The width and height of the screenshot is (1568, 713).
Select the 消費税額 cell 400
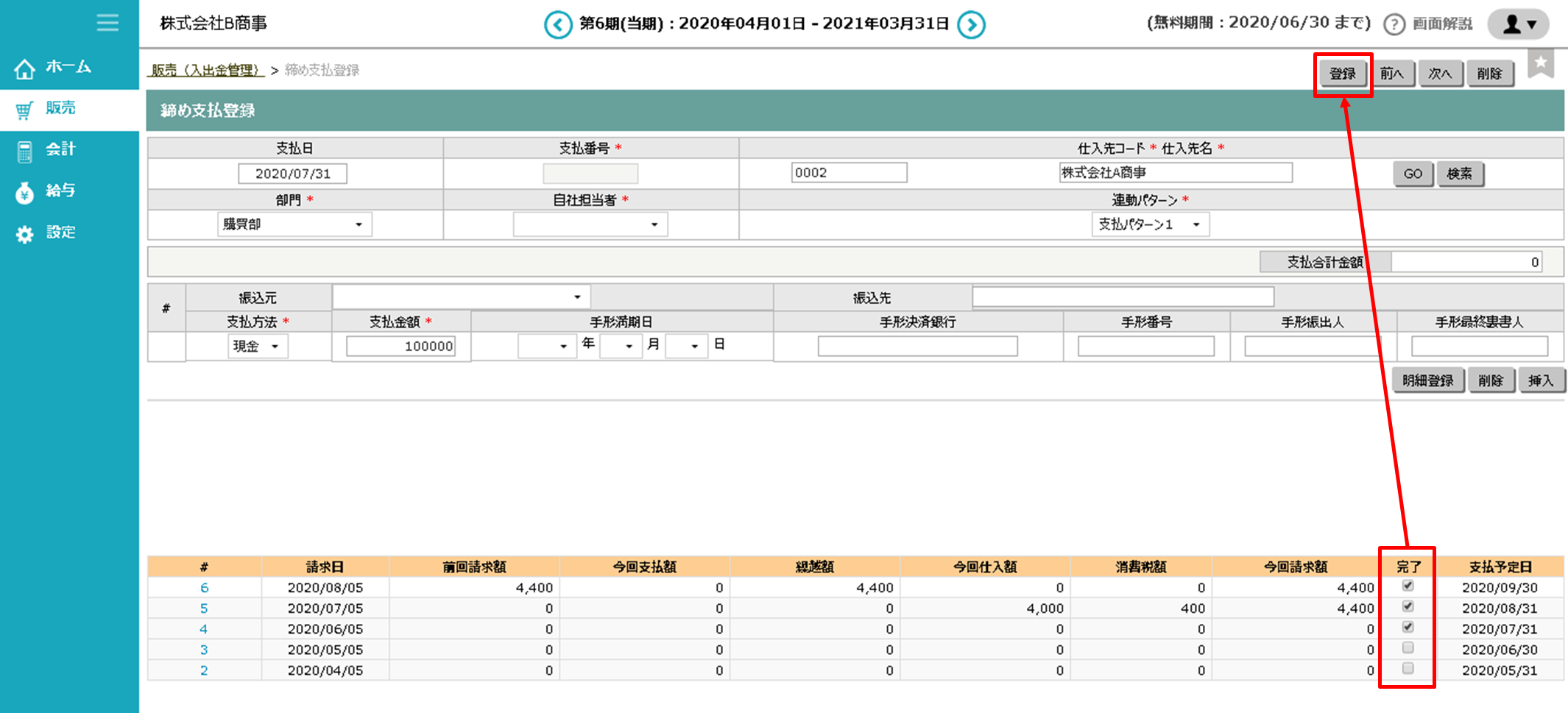point(1140,609)
